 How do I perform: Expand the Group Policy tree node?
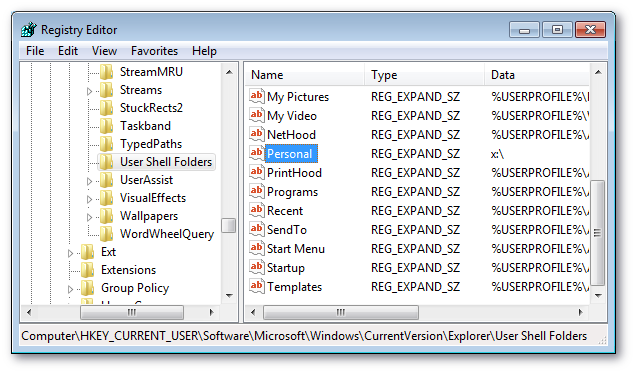click(x=70, y=289)
